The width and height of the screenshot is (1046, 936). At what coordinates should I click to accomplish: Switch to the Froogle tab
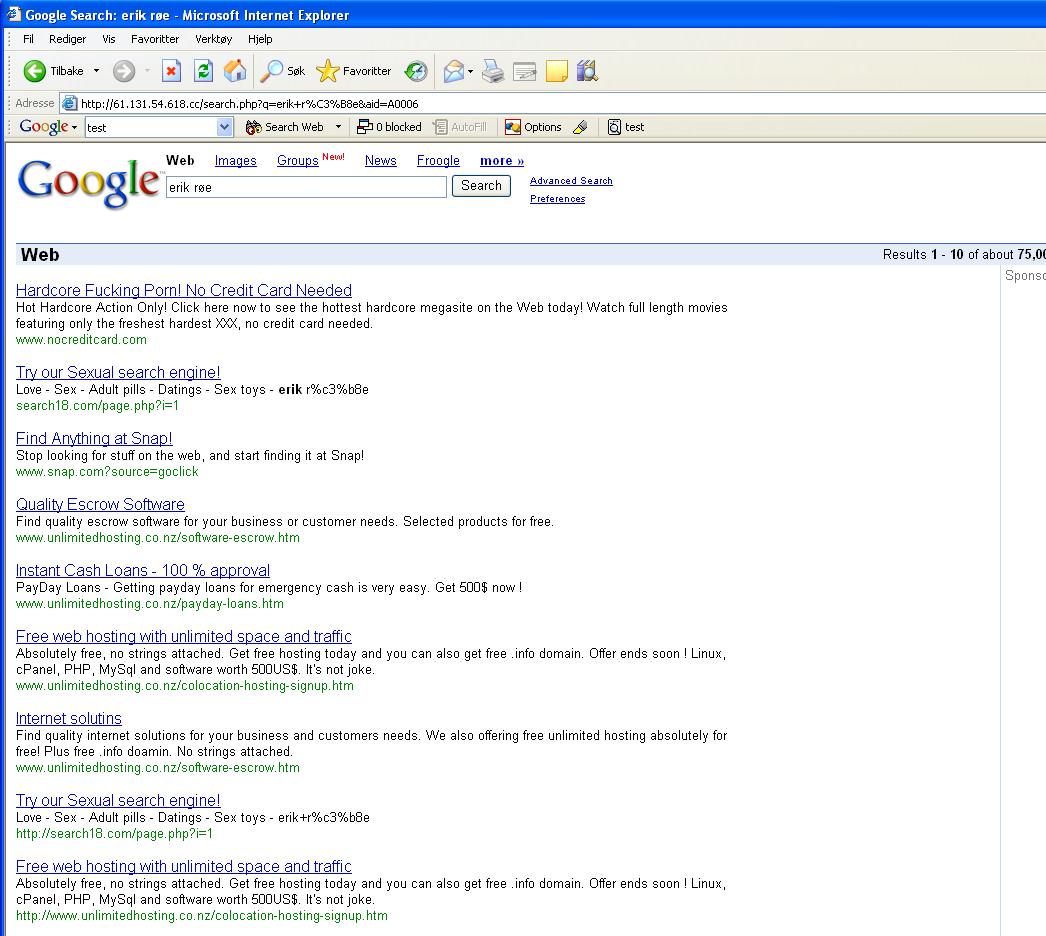pyautogui.click(x=438, y=161)
